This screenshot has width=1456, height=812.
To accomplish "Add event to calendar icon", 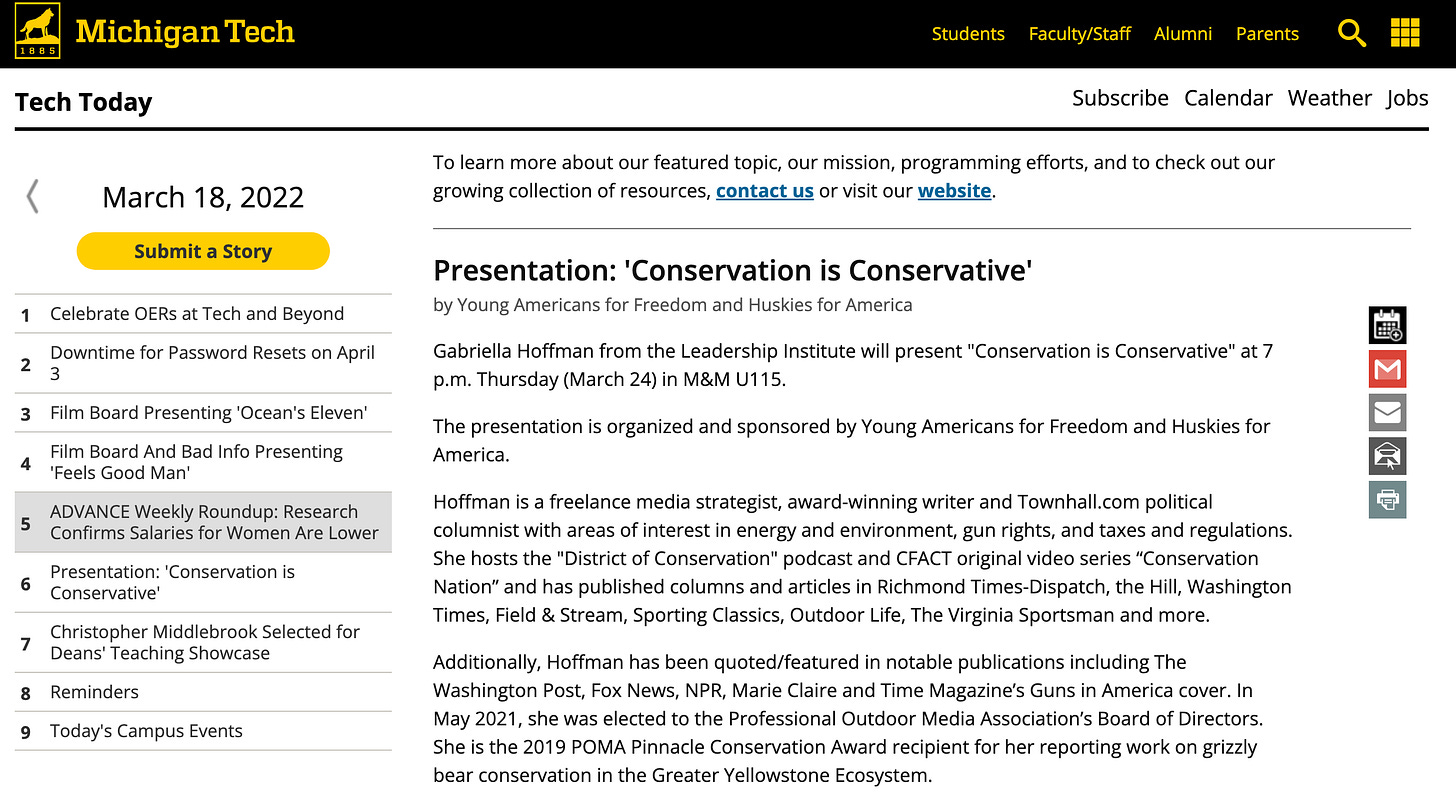I will click(1388, 325).
